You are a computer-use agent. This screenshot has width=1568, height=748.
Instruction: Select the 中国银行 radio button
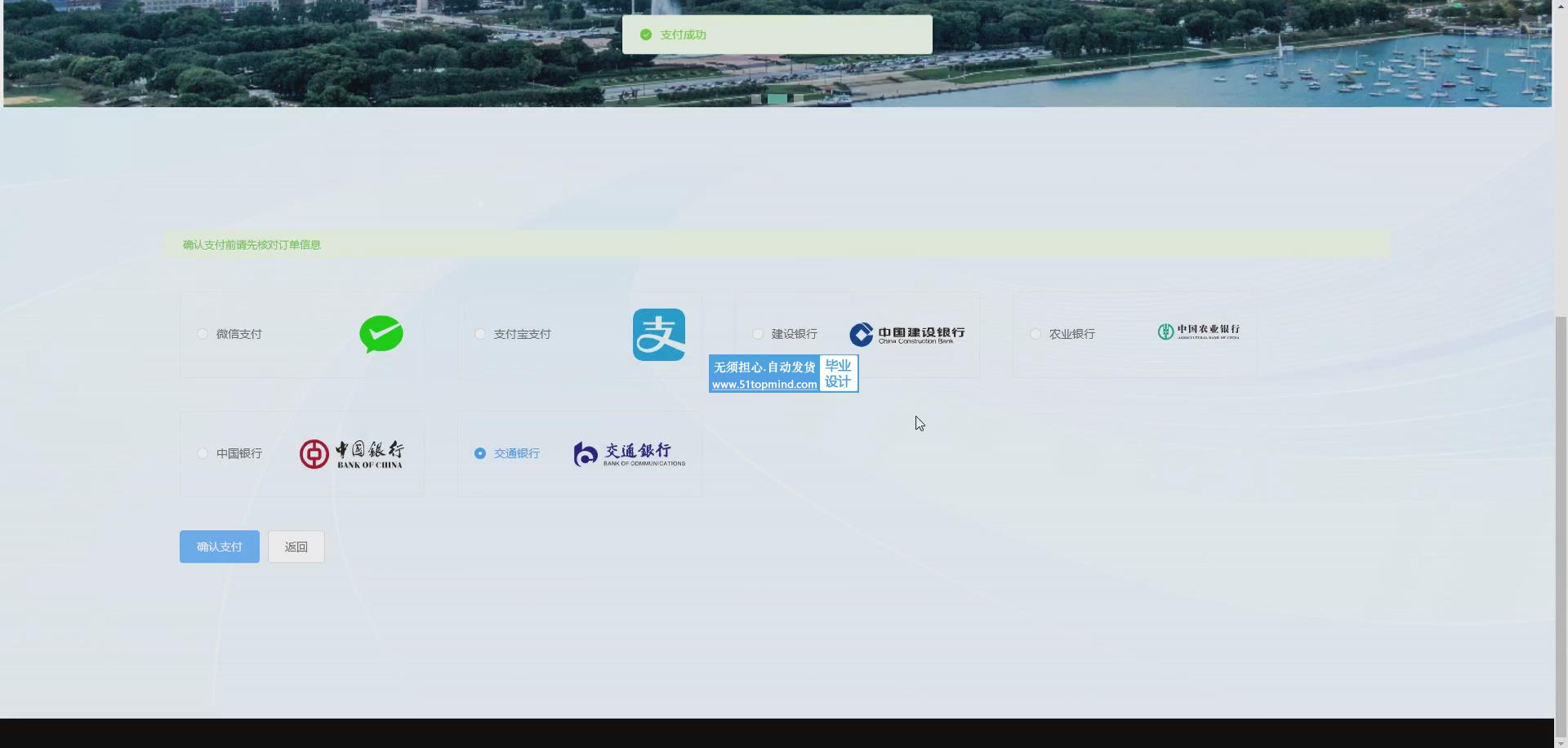(x=203, y=453)
